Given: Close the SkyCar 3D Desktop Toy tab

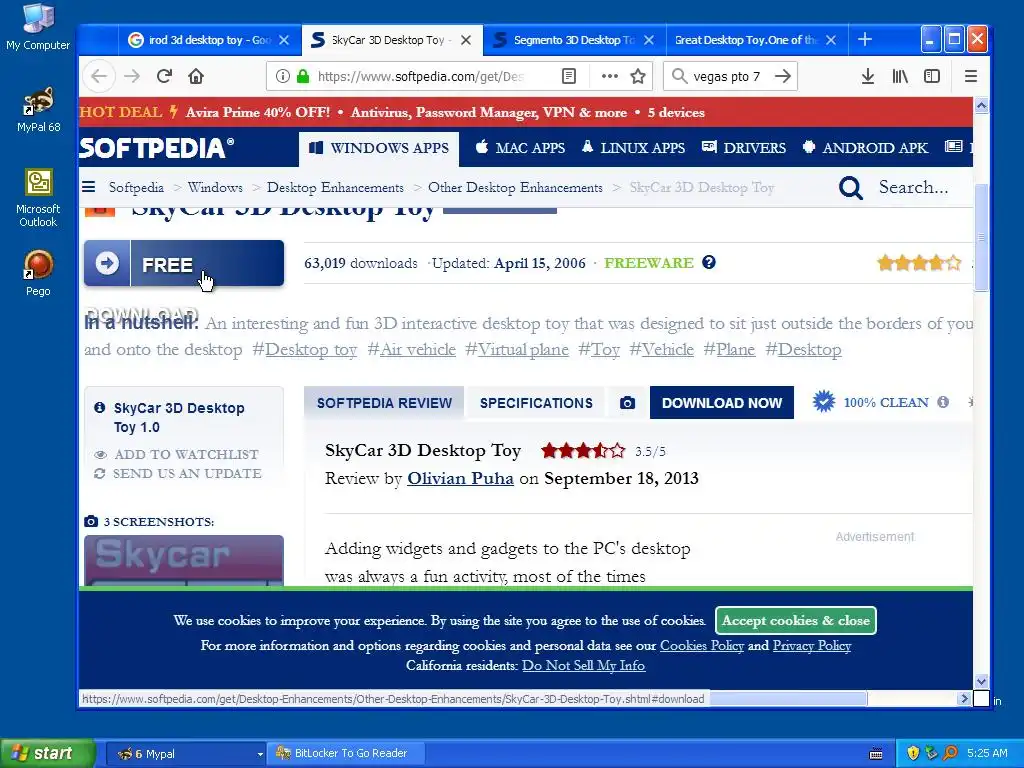Looking at the screenshot, I should click(x=466, y=40).
